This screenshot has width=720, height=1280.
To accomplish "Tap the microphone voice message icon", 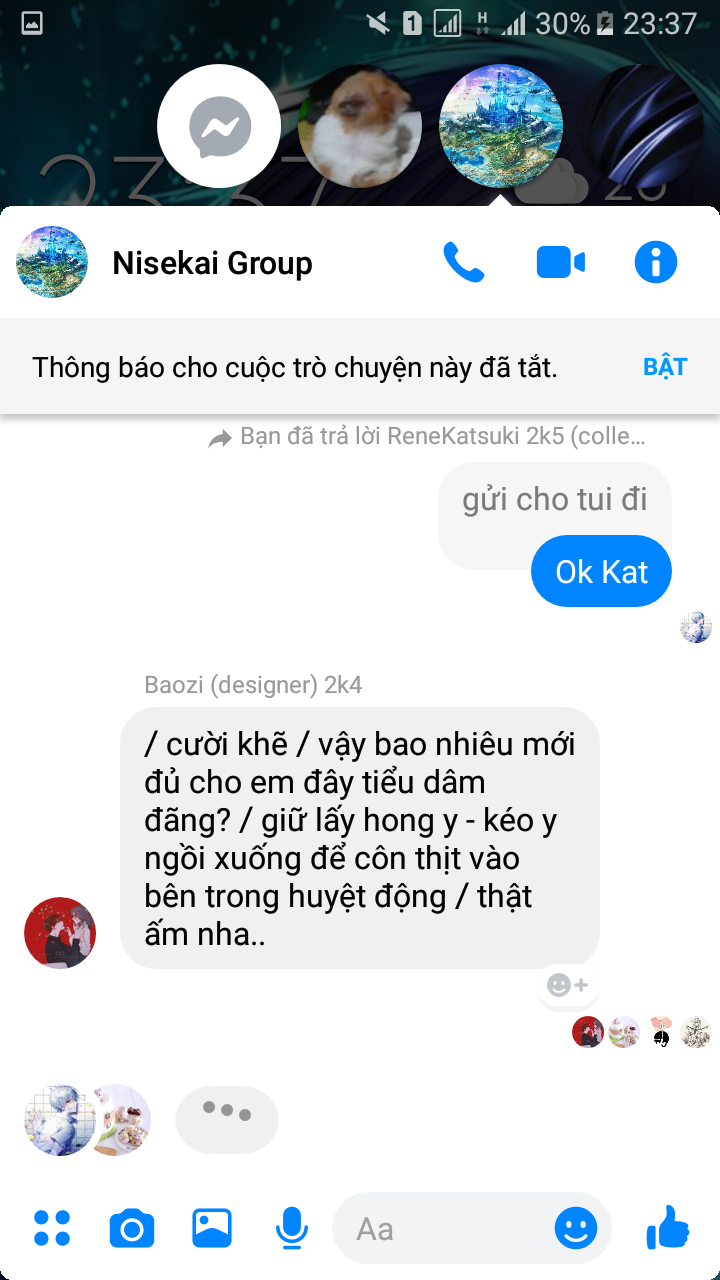I will pyautogui.click(x=292, y=1228).
